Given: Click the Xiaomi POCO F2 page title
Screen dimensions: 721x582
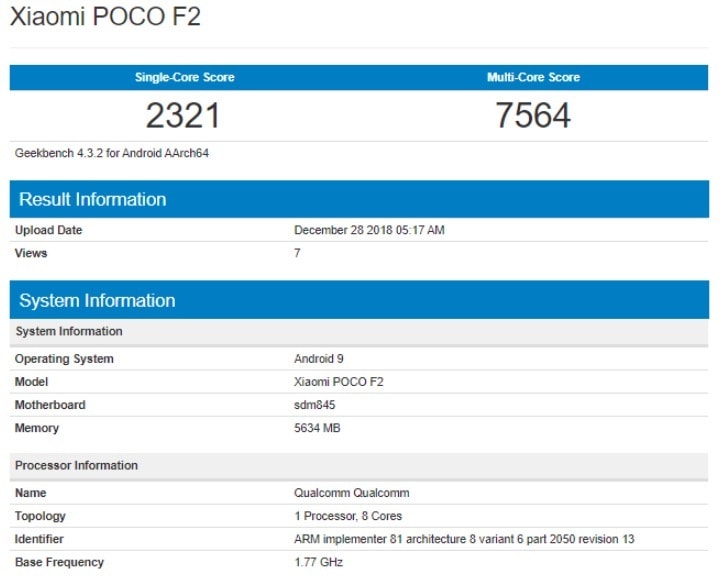Looking at the screenshot, I should (105, 17).
